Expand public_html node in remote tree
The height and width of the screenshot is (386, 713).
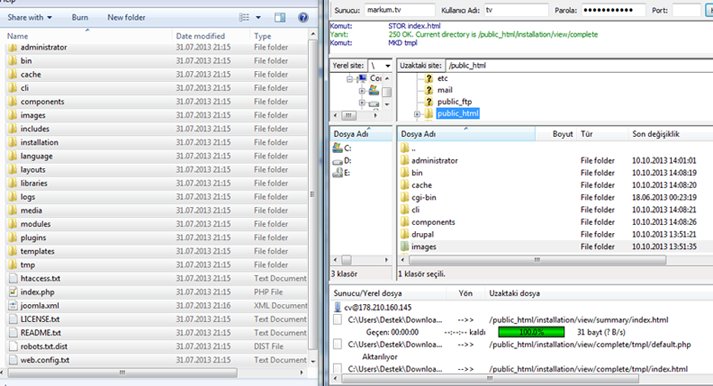coord(417,114)
